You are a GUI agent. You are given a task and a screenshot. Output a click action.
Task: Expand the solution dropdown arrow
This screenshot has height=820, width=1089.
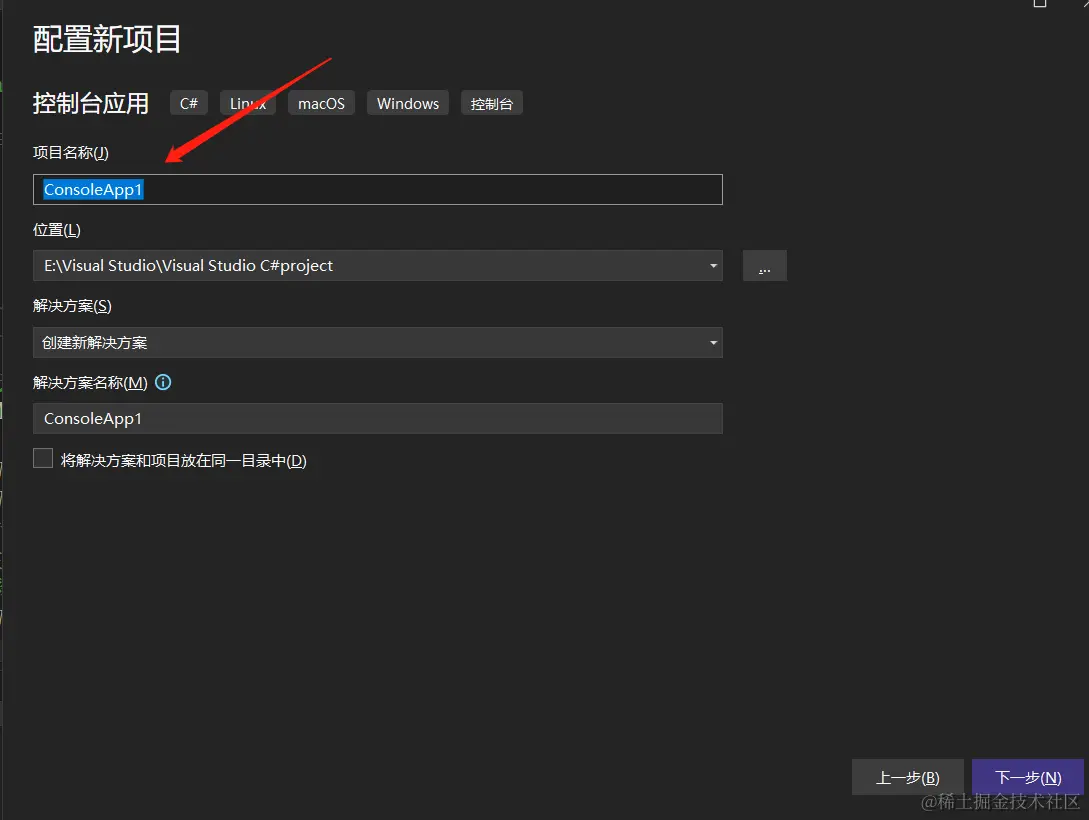click(x=713, y=342)
